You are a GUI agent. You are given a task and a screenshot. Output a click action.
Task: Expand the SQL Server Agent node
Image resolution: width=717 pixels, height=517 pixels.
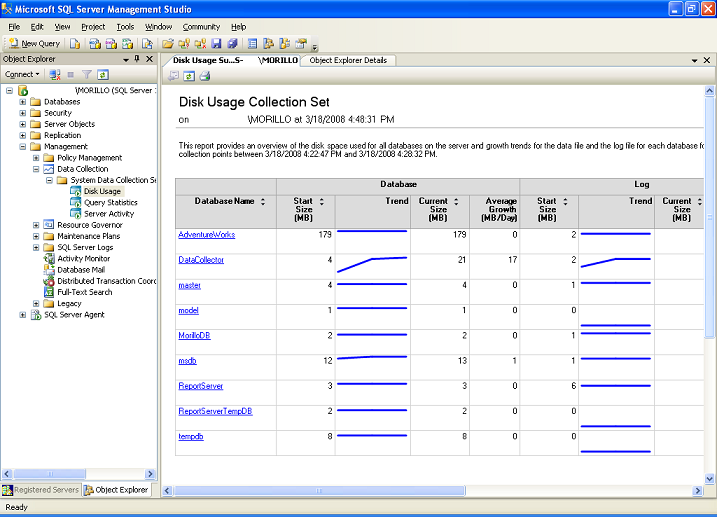(x=22, y=314)
